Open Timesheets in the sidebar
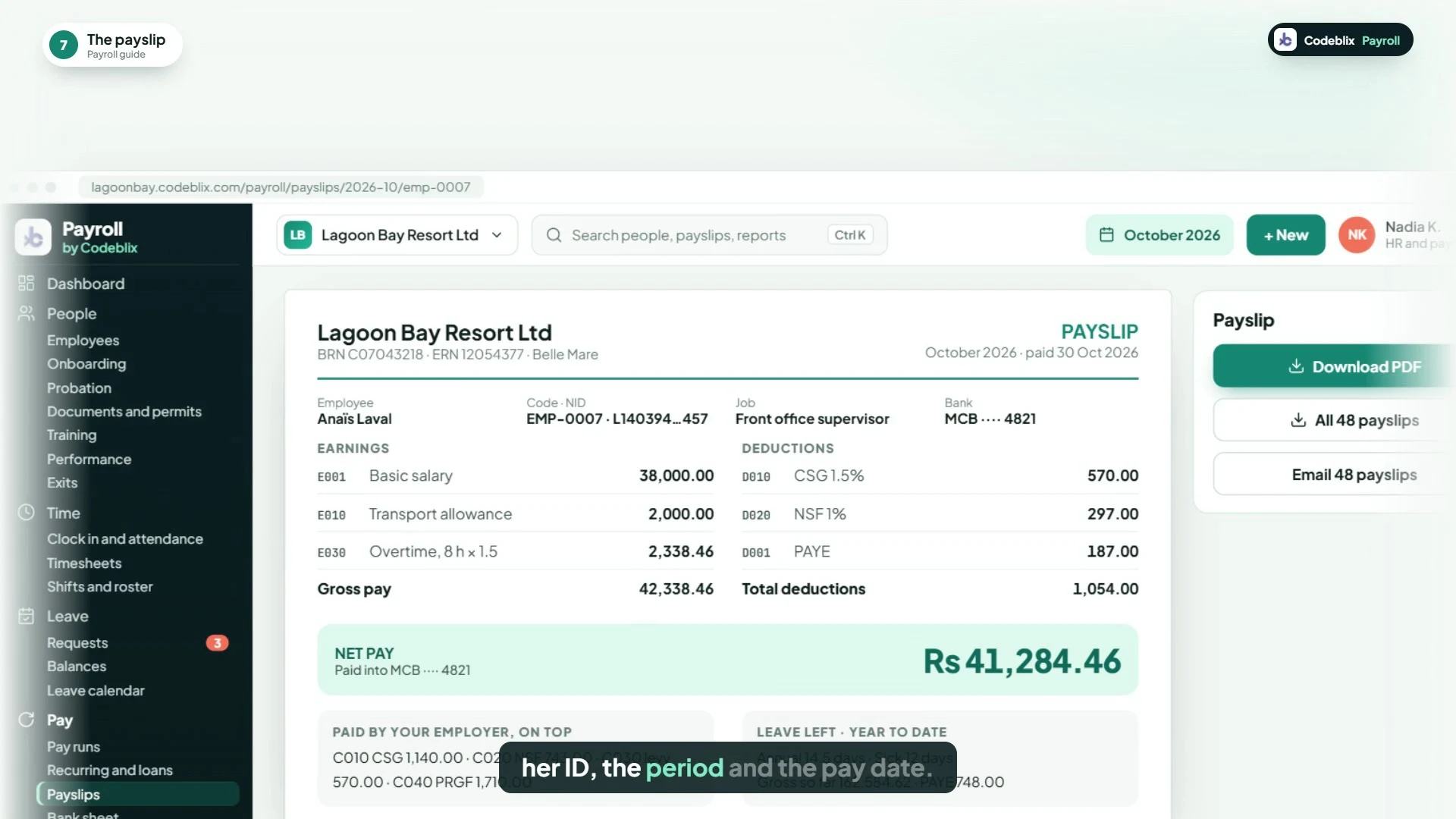The width and height of the screenshot is (1456, 819). pyautogui.click(x=84, y=563)
